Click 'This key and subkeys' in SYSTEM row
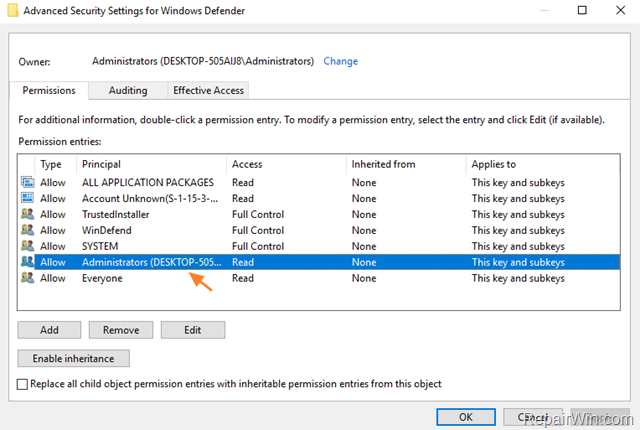The height and width of the screenshot is (430, 640). point(518,246)
